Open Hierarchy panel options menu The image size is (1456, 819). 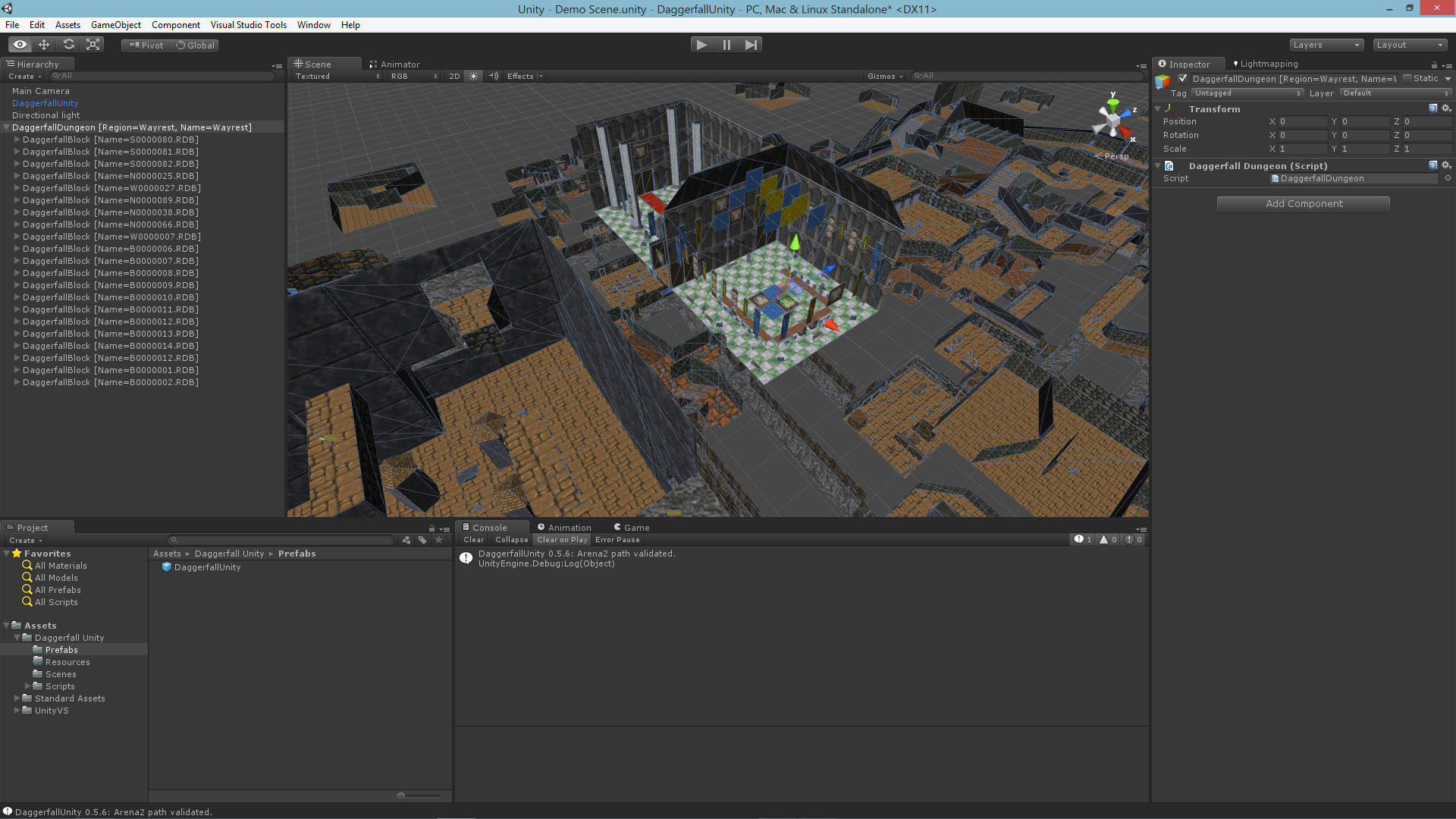[277, 66]
